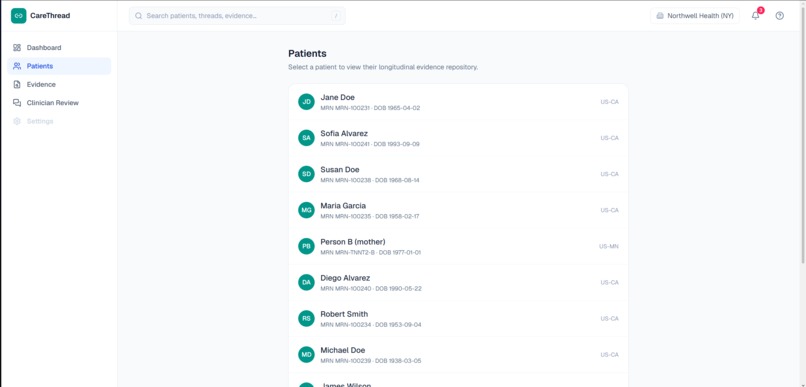The height and width of the screenshot is (387, 806).
Task: Click MRN-100239 text under Michael Doe
Action: pyautogui.click(x=352, y=361)
